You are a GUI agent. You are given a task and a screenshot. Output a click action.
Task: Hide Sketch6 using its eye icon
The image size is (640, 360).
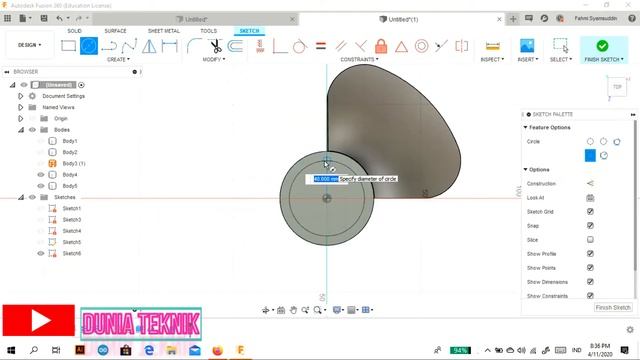[x=41, y=253]
